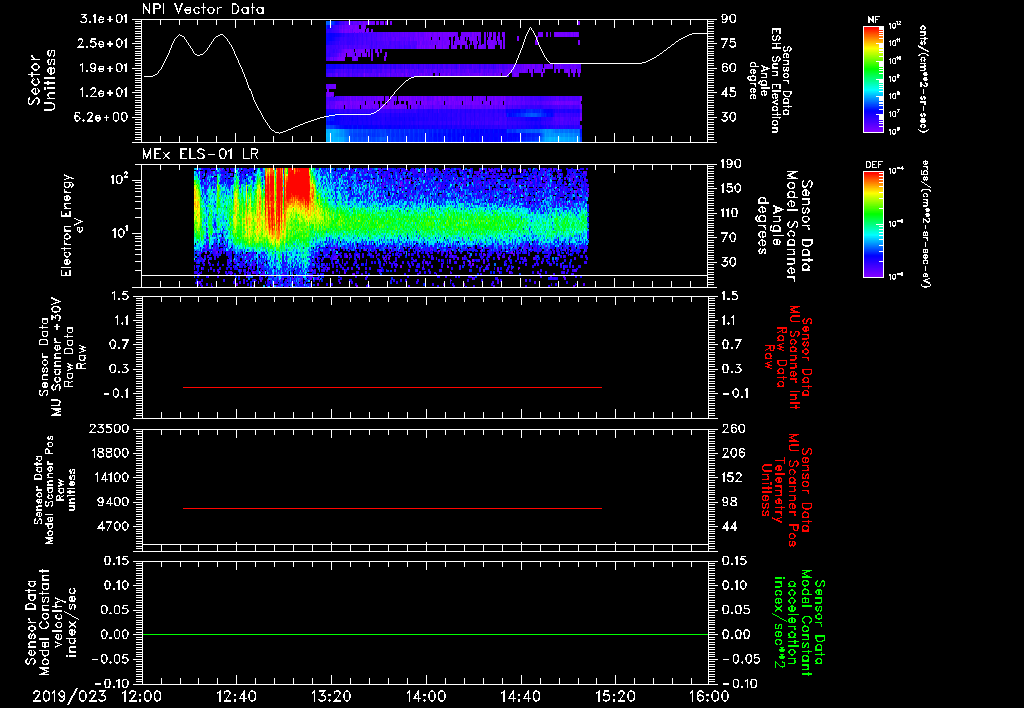Viewport: 1024px width, 708px height.
Task: Click the red line in the Scanner Pos panel
Action: coord(392,508)
